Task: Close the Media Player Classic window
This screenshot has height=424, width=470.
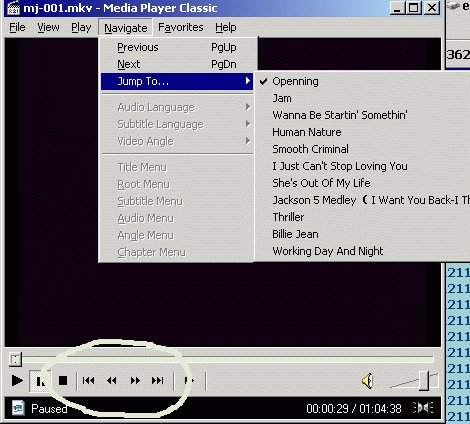Action: click(432, 8)
